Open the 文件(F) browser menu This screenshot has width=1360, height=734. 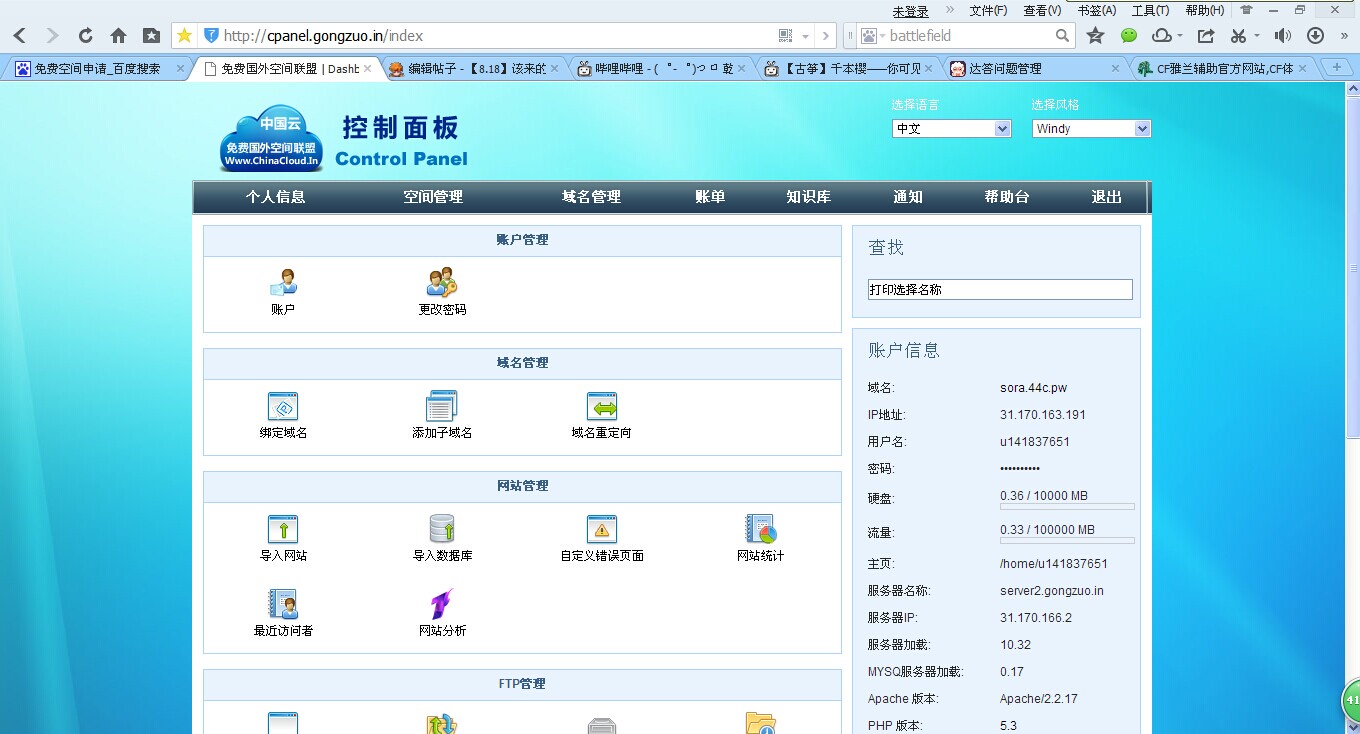[988, 10]
